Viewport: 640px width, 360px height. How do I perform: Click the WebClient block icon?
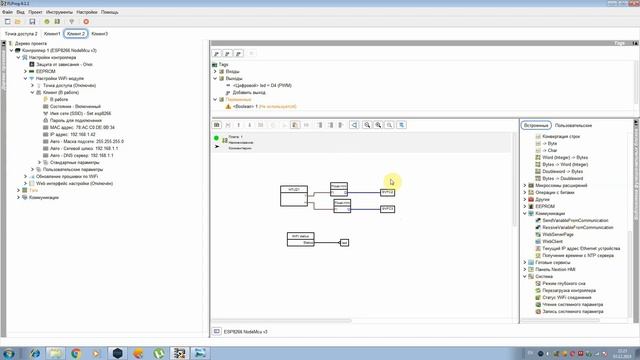point(538,242)
